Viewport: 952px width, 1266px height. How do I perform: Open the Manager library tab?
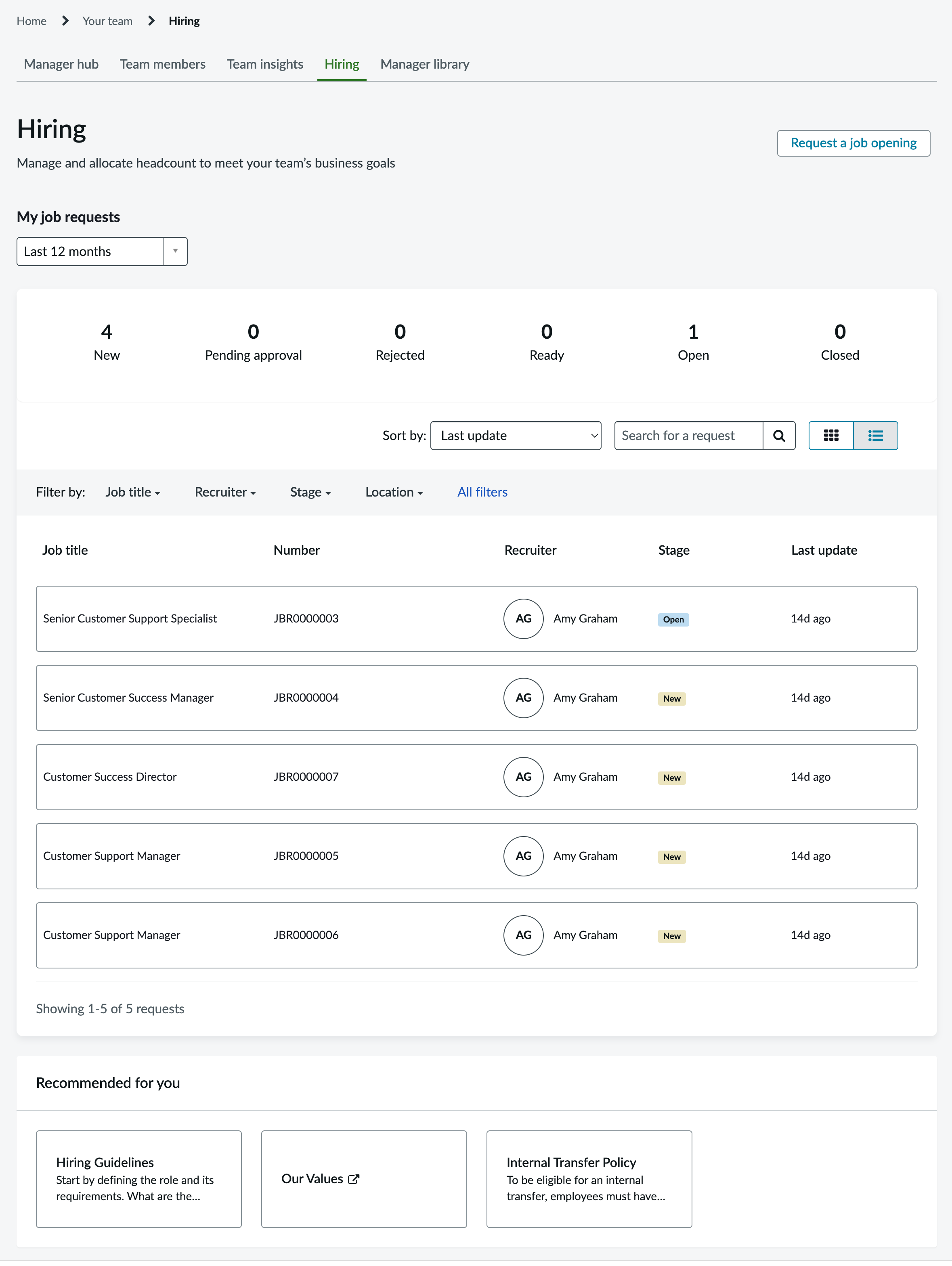coord(425,64)
